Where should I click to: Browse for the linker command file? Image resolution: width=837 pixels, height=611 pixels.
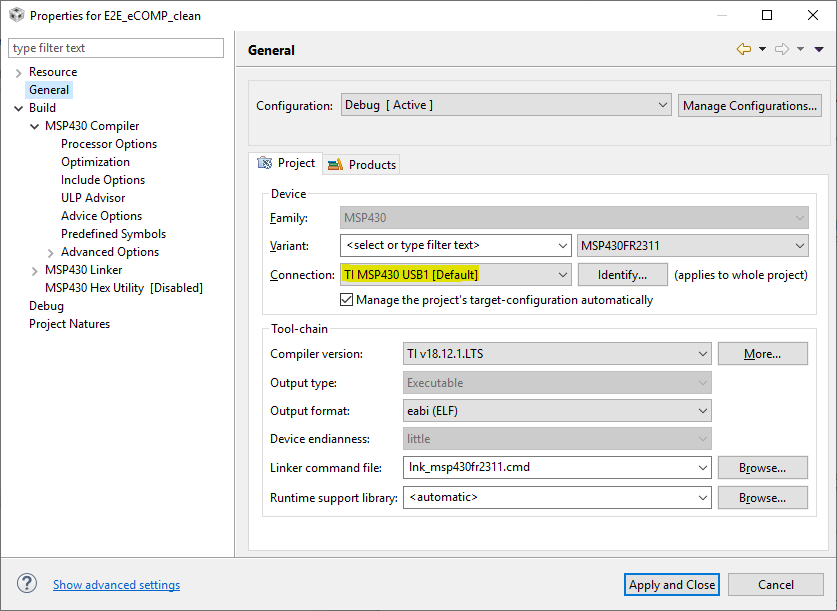click(x=762, y=467)
